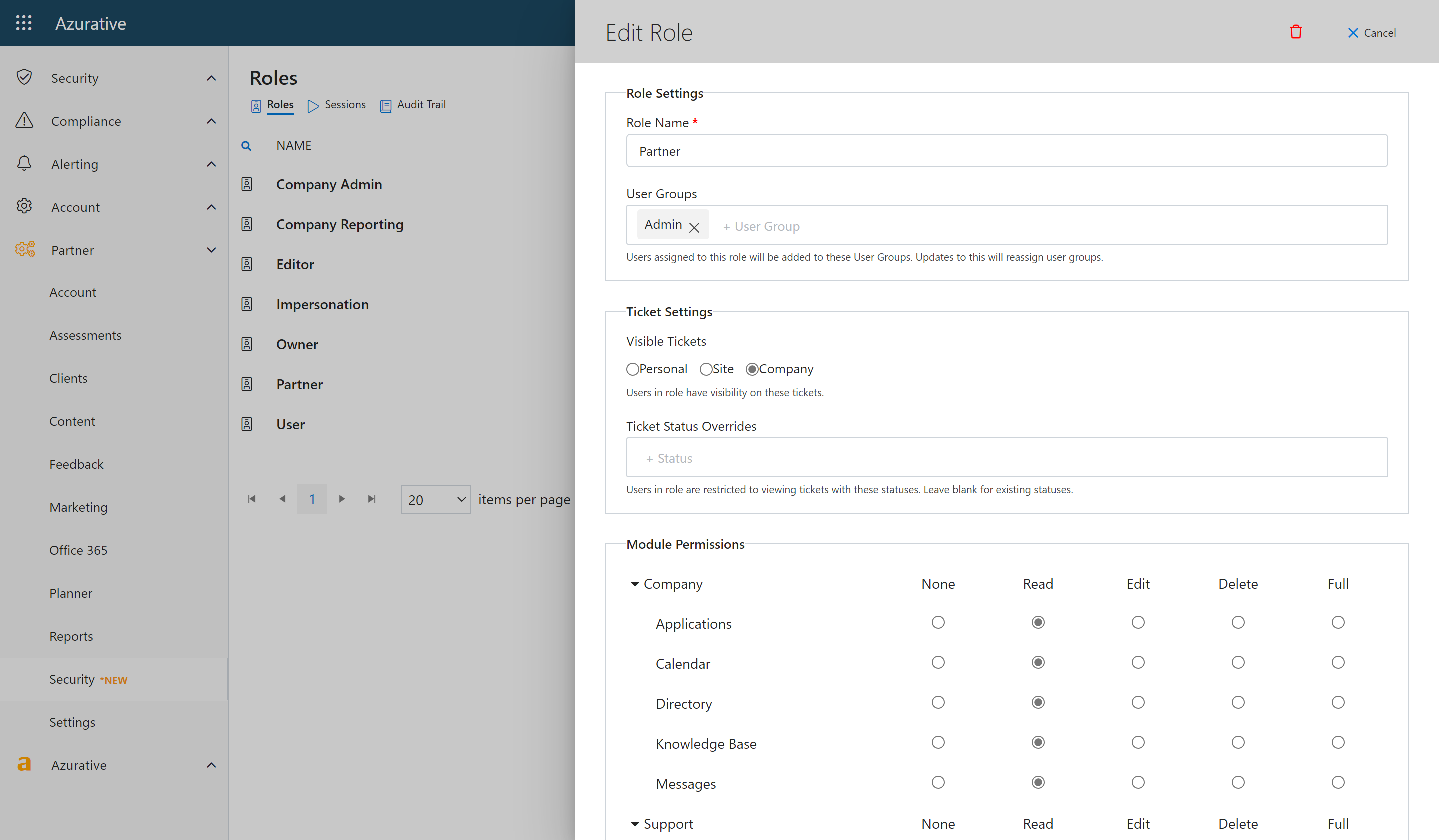
Task: Click the role icon beside Company Admin
Action: 247,184
